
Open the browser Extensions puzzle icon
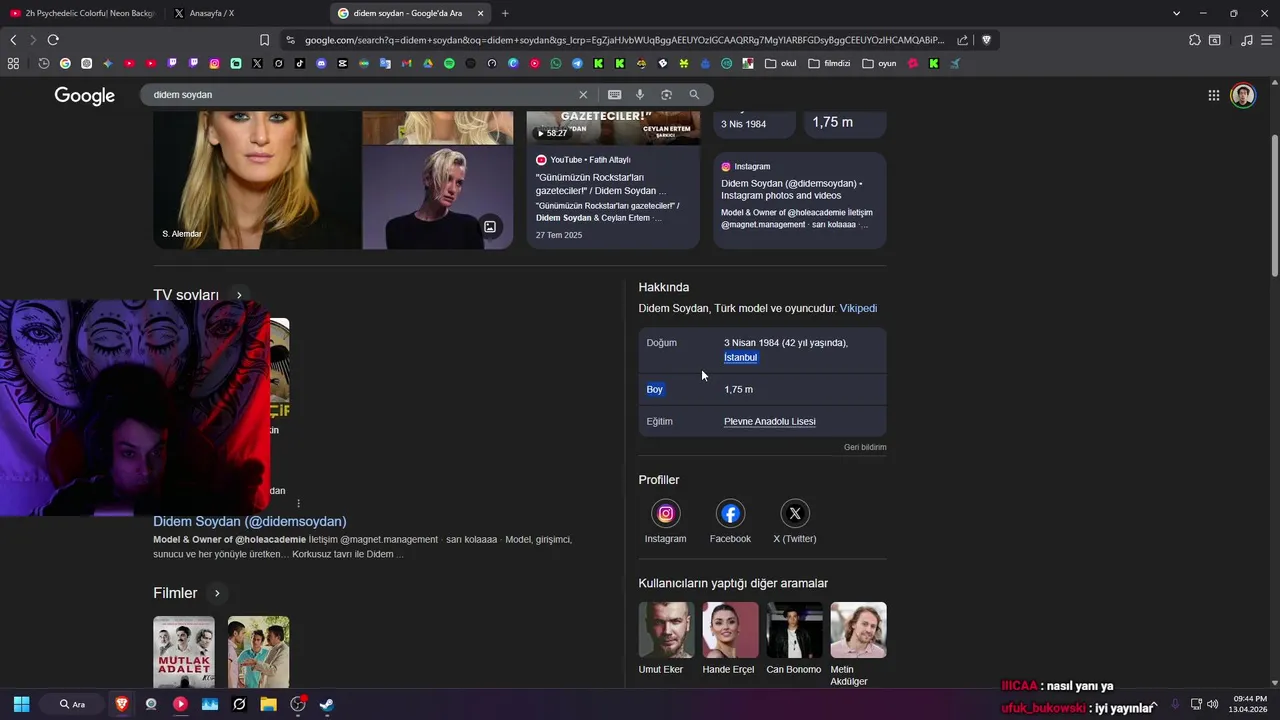tap(1194, 40)
